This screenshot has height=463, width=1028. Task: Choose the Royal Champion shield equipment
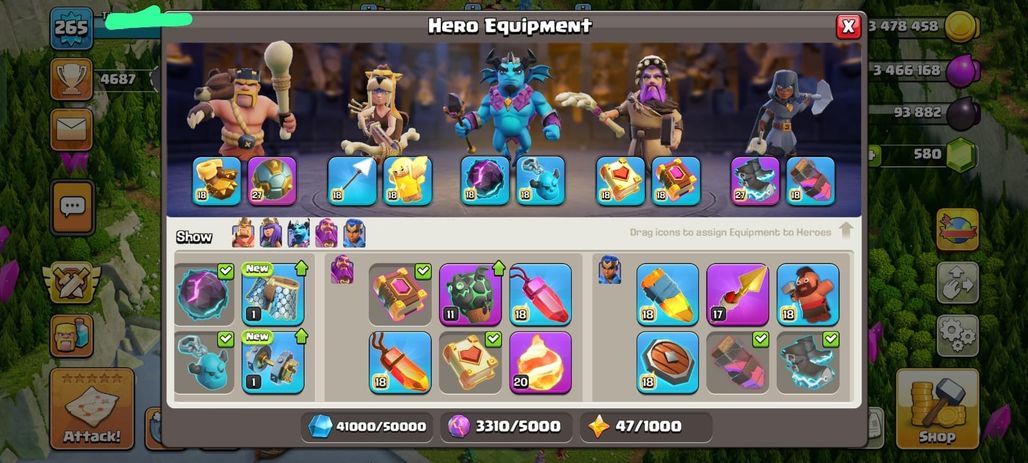point(667,362)
